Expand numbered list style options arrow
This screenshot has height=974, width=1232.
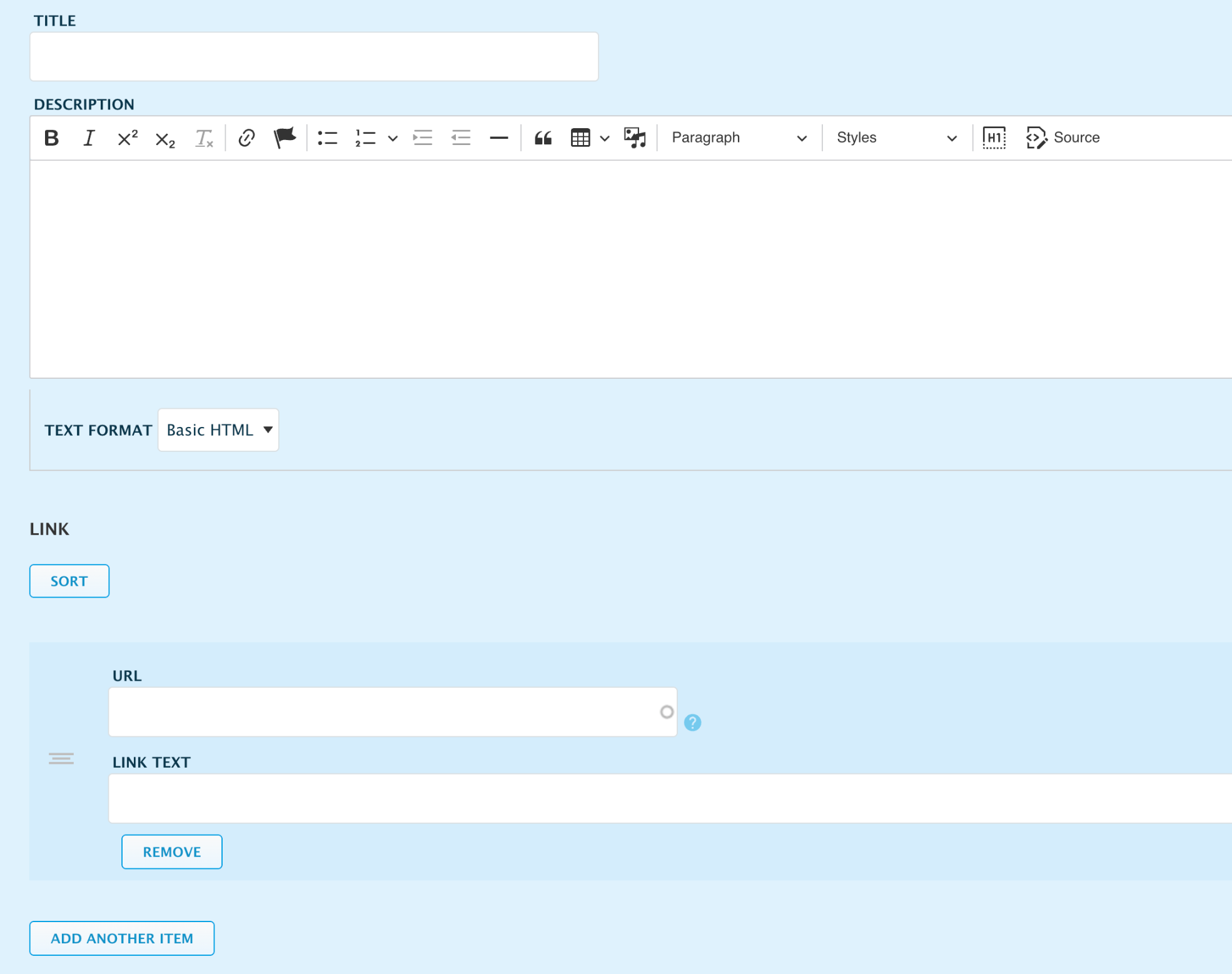coord(393,138)
